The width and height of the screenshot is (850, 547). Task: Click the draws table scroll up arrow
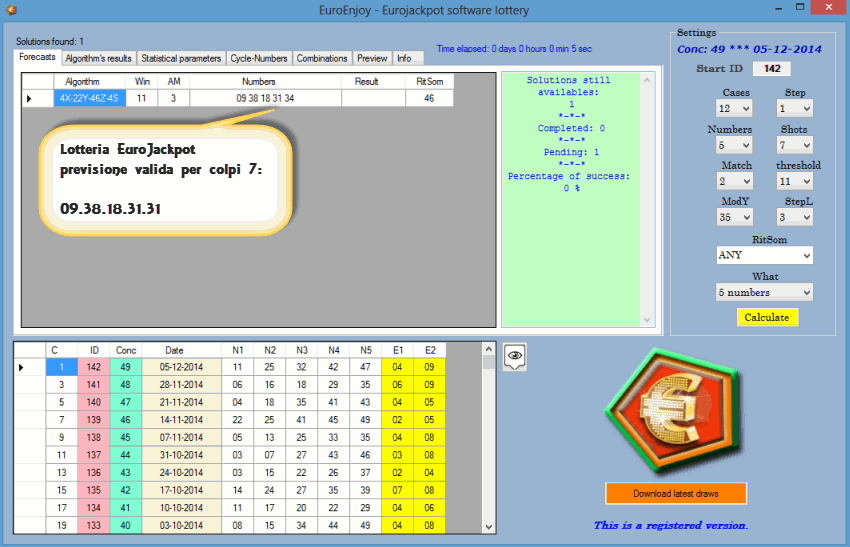point(488,350)
